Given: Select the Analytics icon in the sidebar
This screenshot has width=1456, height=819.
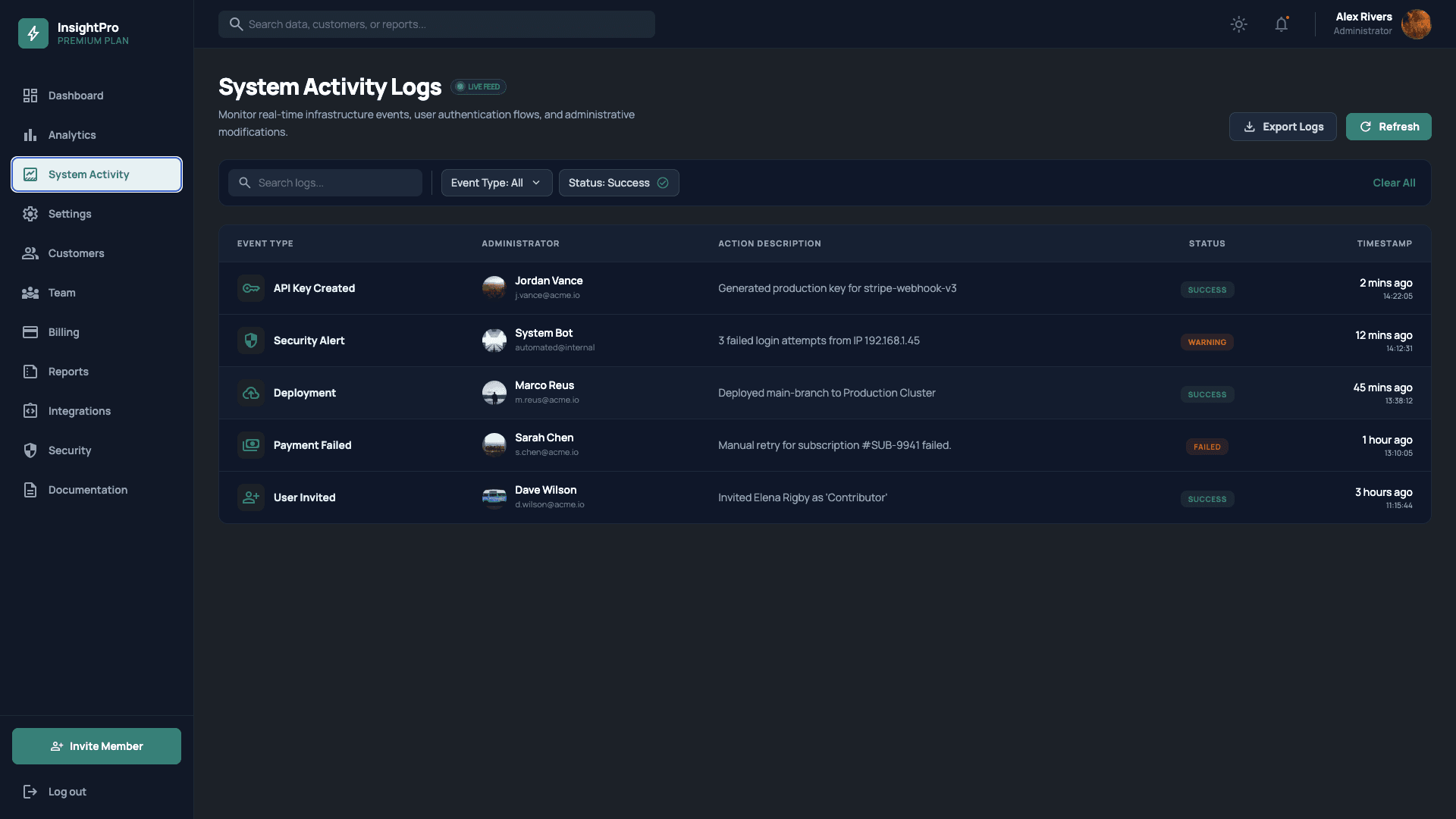Looking at the screenshot, I should 30,135.
